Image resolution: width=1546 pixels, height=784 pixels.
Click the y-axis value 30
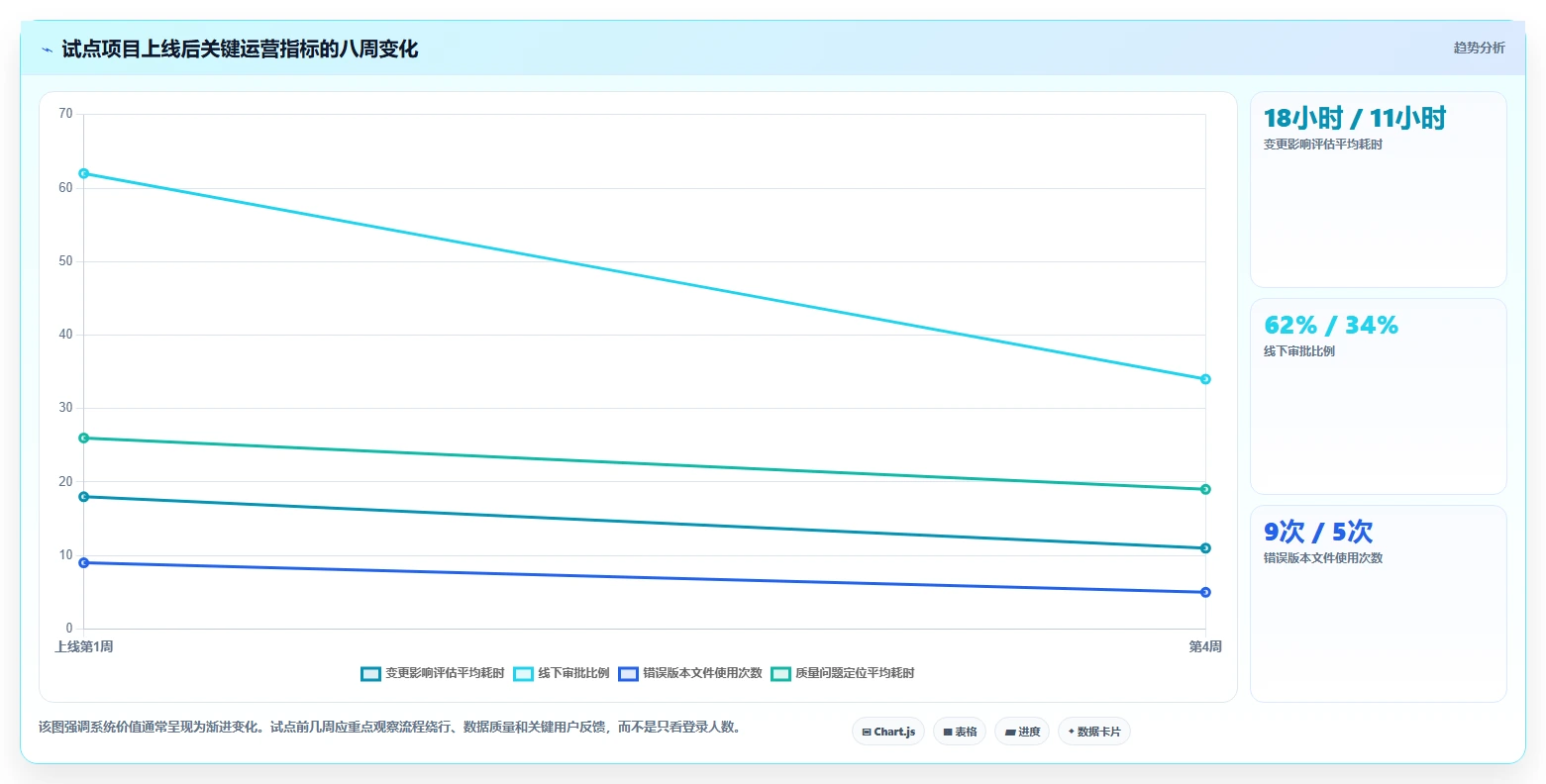pos(65,408)
